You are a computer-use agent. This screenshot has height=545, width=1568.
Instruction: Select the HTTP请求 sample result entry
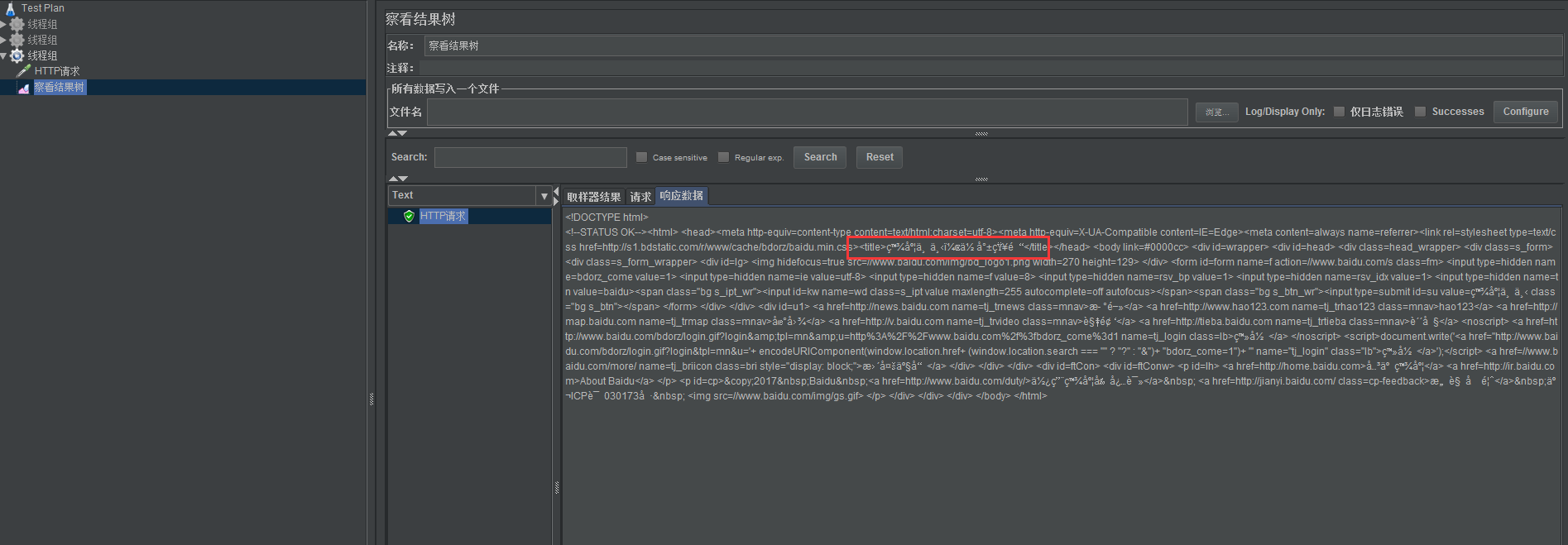(x=444, y=216)
